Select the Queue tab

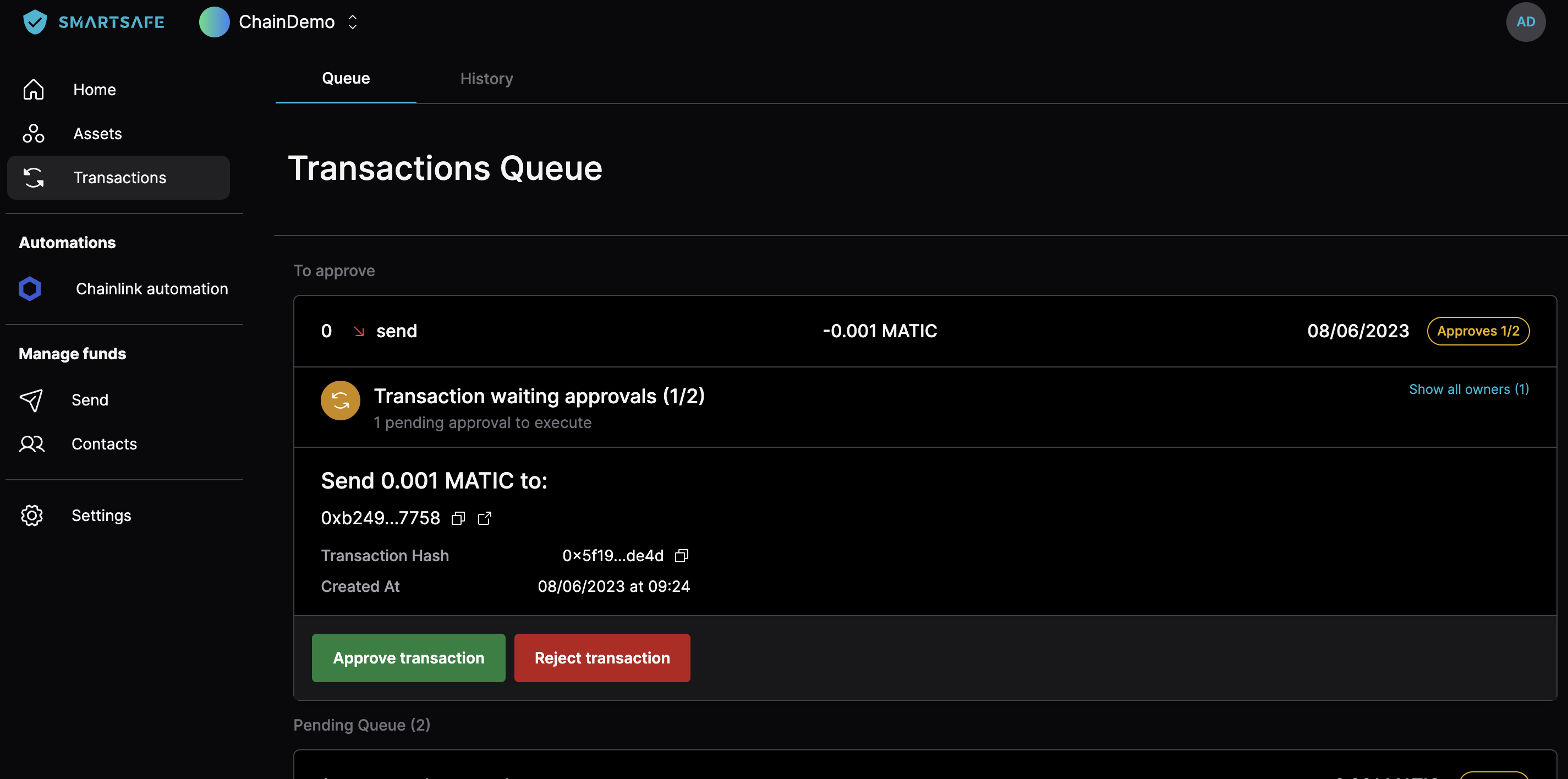pos(345,78)
